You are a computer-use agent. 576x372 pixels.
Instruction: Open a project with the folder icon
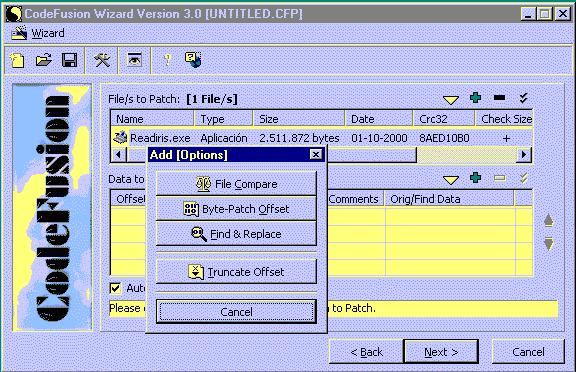[x=43, y=60]
